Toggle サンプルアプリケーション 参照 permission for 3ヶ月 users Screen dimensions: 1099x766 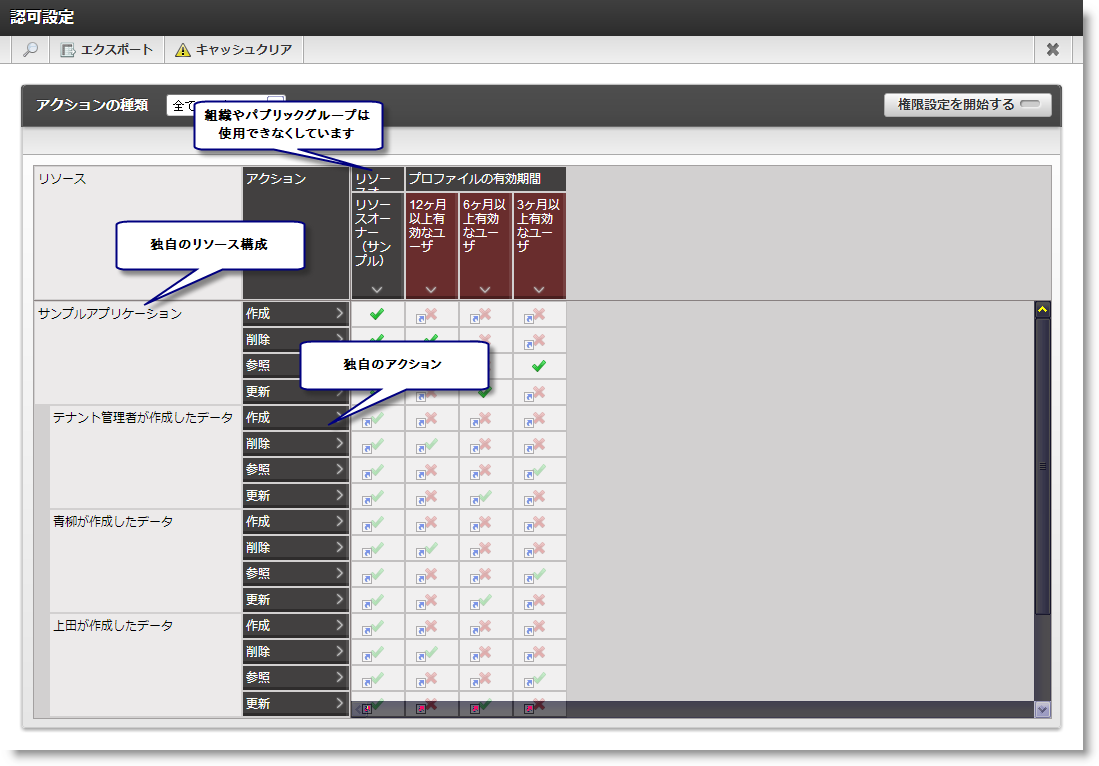(x=539, y=366)
